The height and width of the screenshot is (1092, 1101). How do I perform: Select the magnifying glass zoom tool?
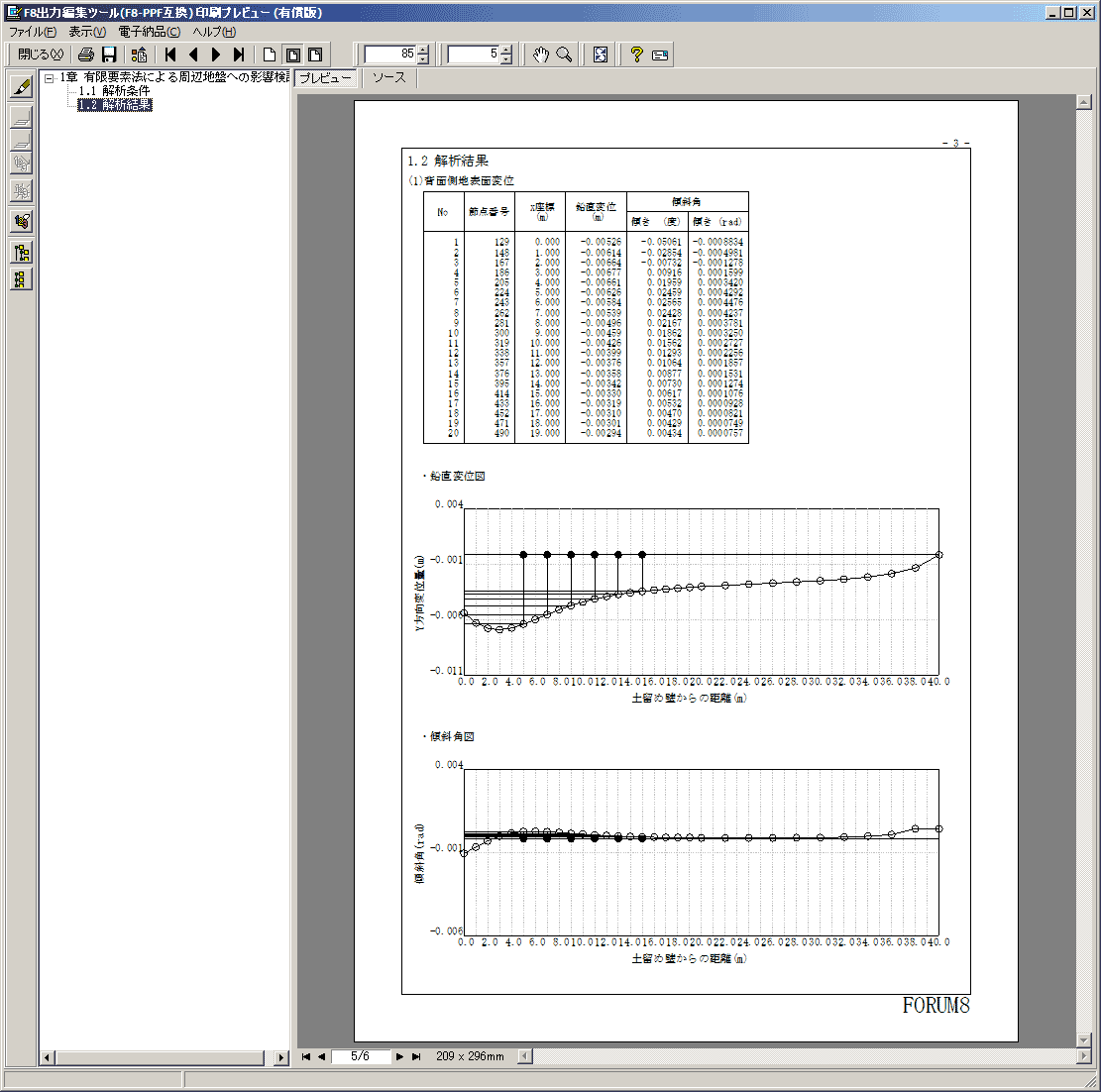[564, 55]
